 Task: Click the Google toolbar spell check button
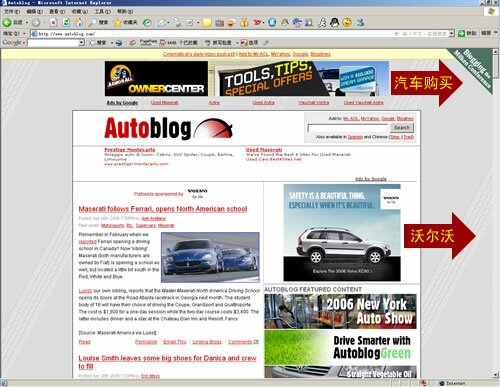[218, 43]
